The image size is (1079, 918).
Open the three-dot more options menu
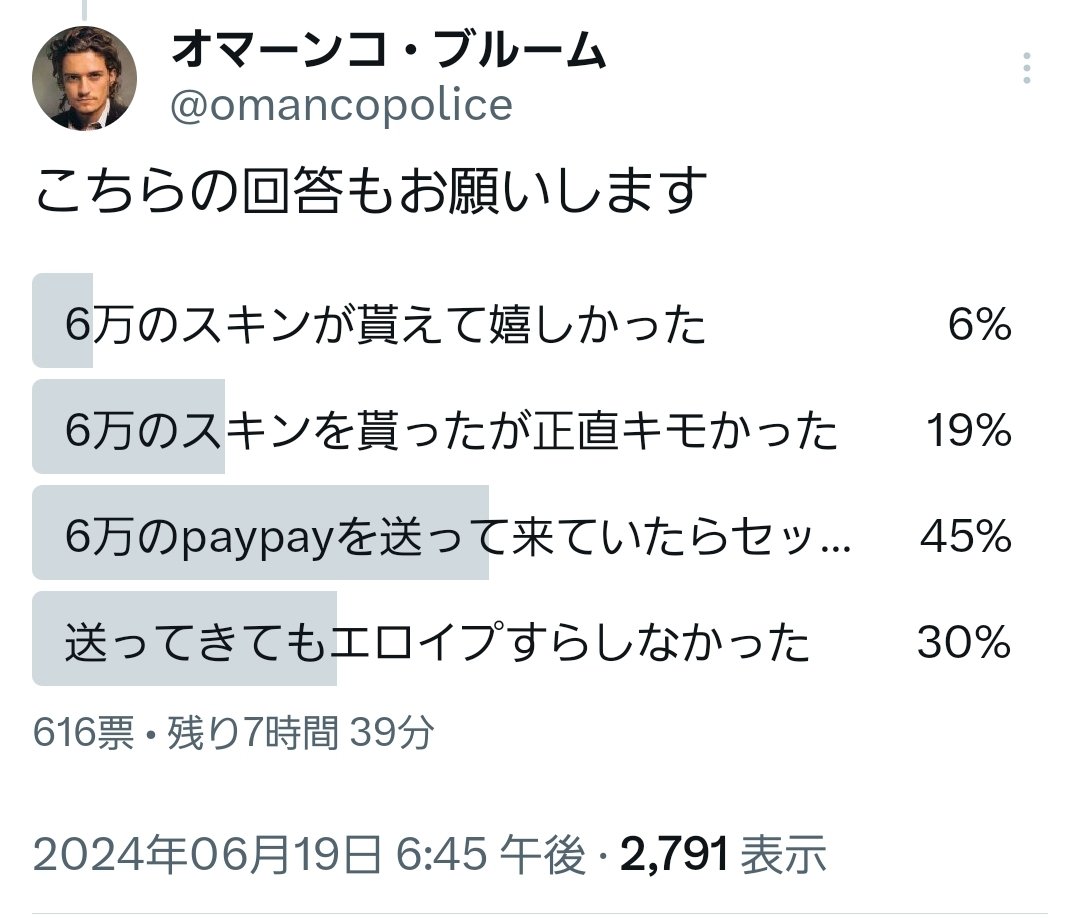[x=1026, y=68]
